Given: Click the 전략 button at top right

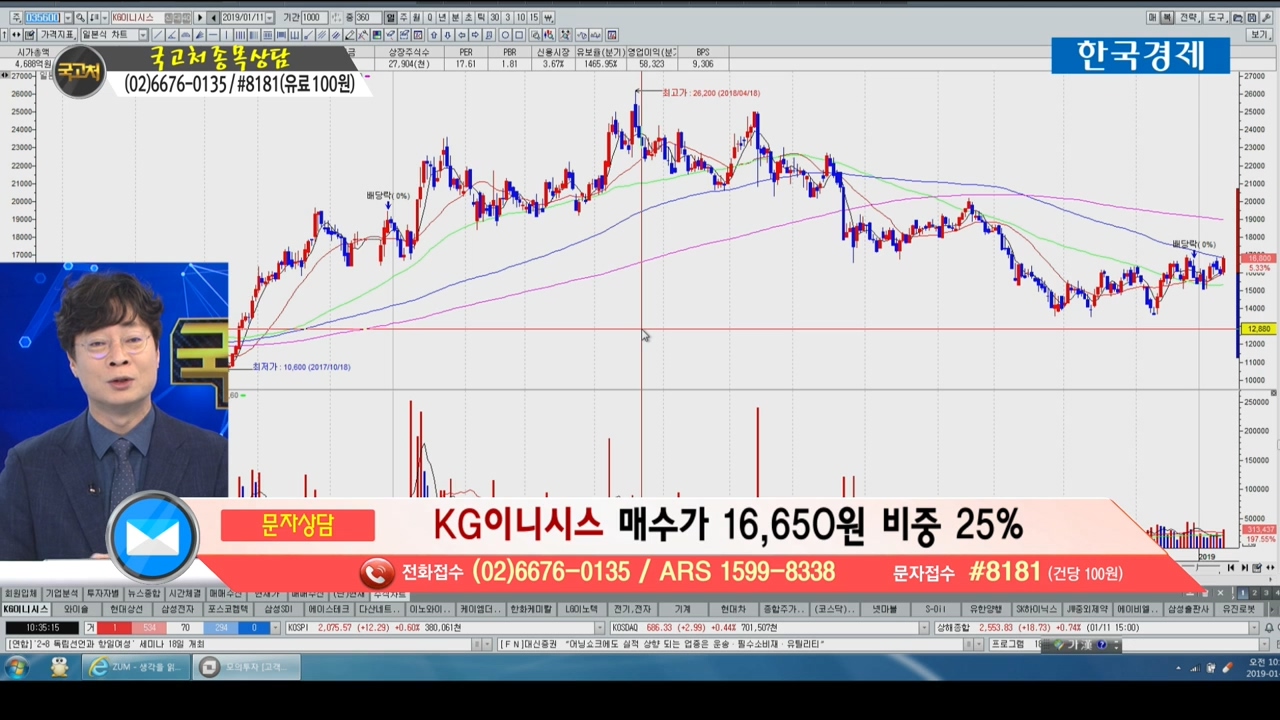Looking at the screenshot, I should pyautogui.click(x=1189, y=18).
